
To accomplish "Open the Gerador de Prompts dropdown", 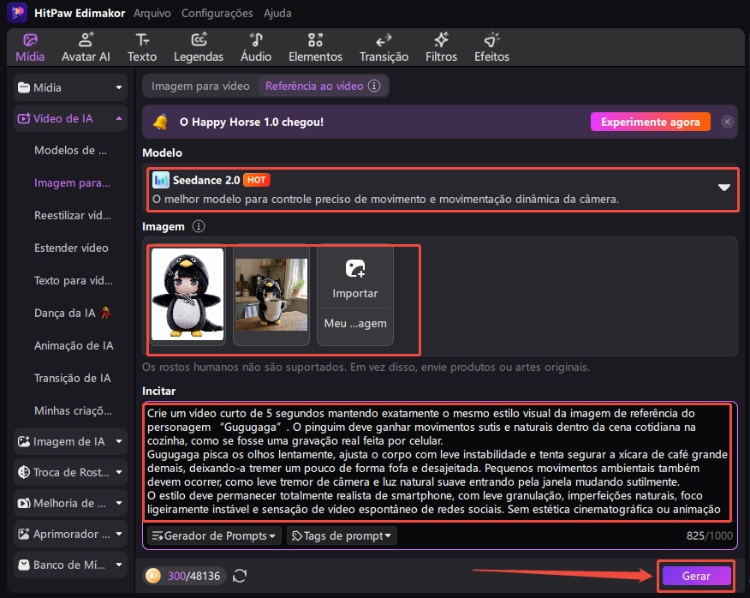I will coord(214,536).
